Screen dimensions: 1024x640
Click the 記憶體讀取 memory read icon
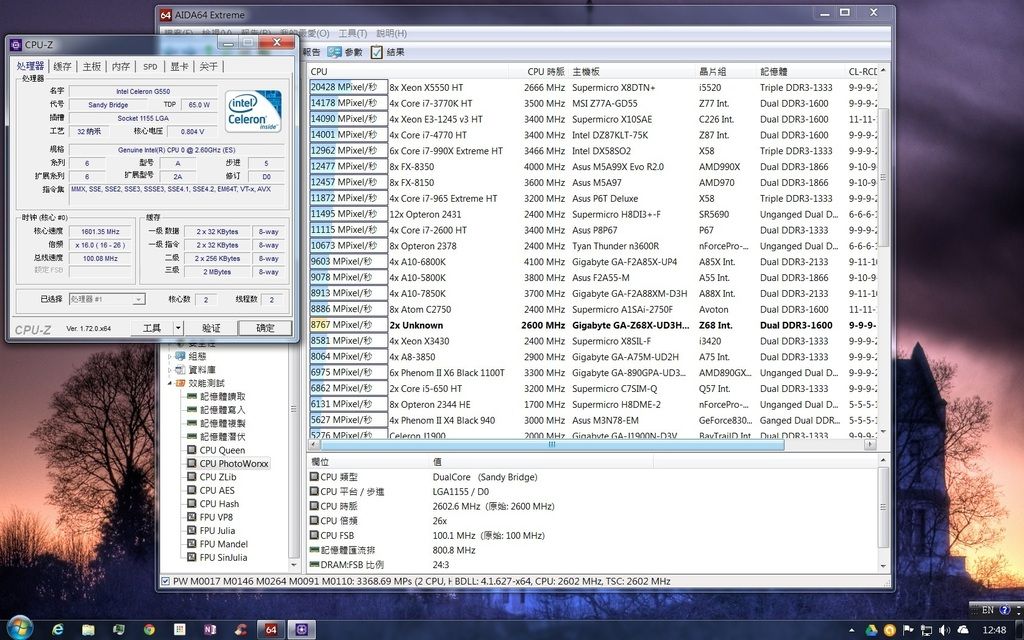coord(191,396)
